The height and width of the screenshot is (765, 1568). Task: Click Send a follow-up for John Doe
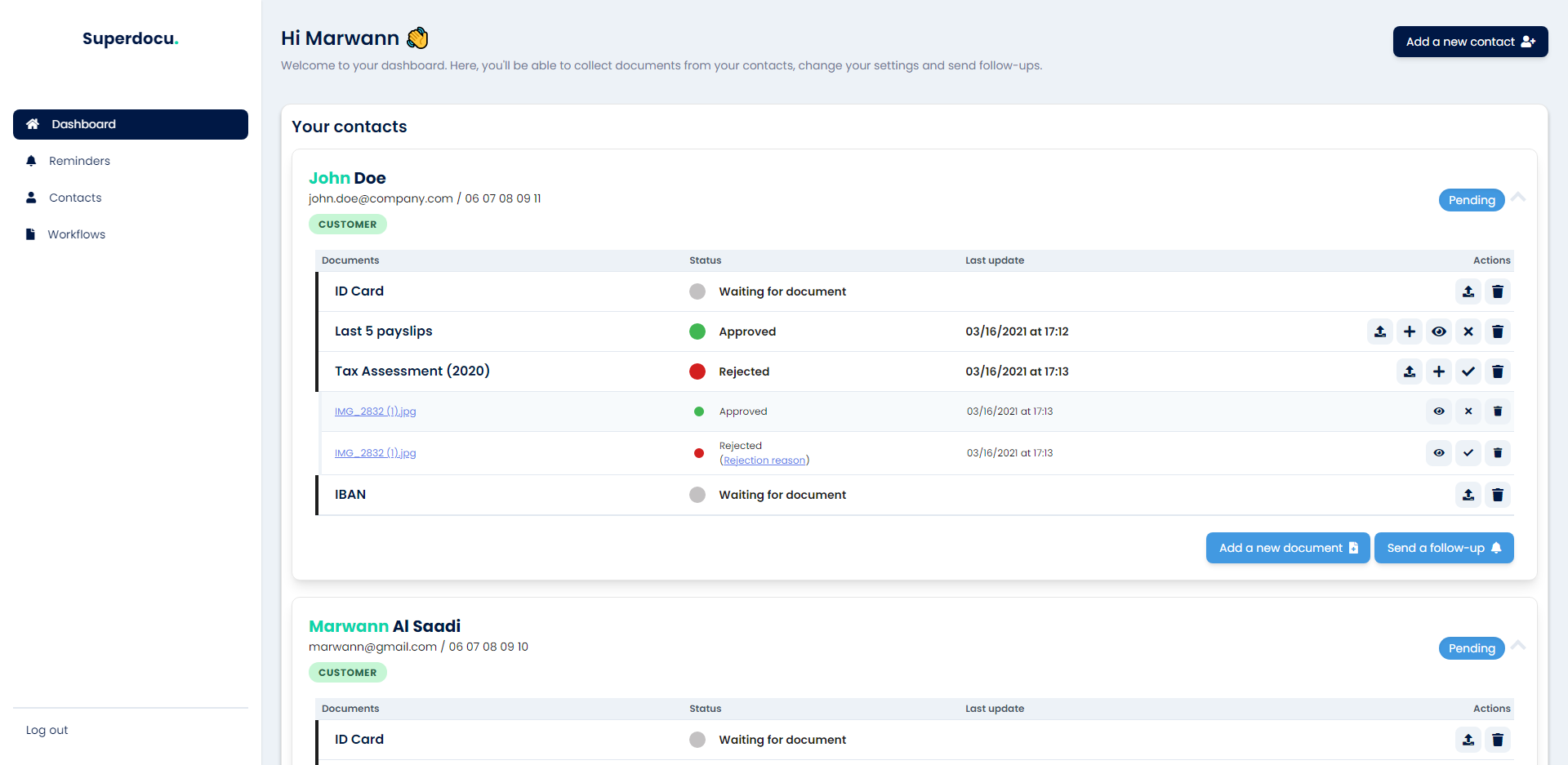tap(1444, 548)
